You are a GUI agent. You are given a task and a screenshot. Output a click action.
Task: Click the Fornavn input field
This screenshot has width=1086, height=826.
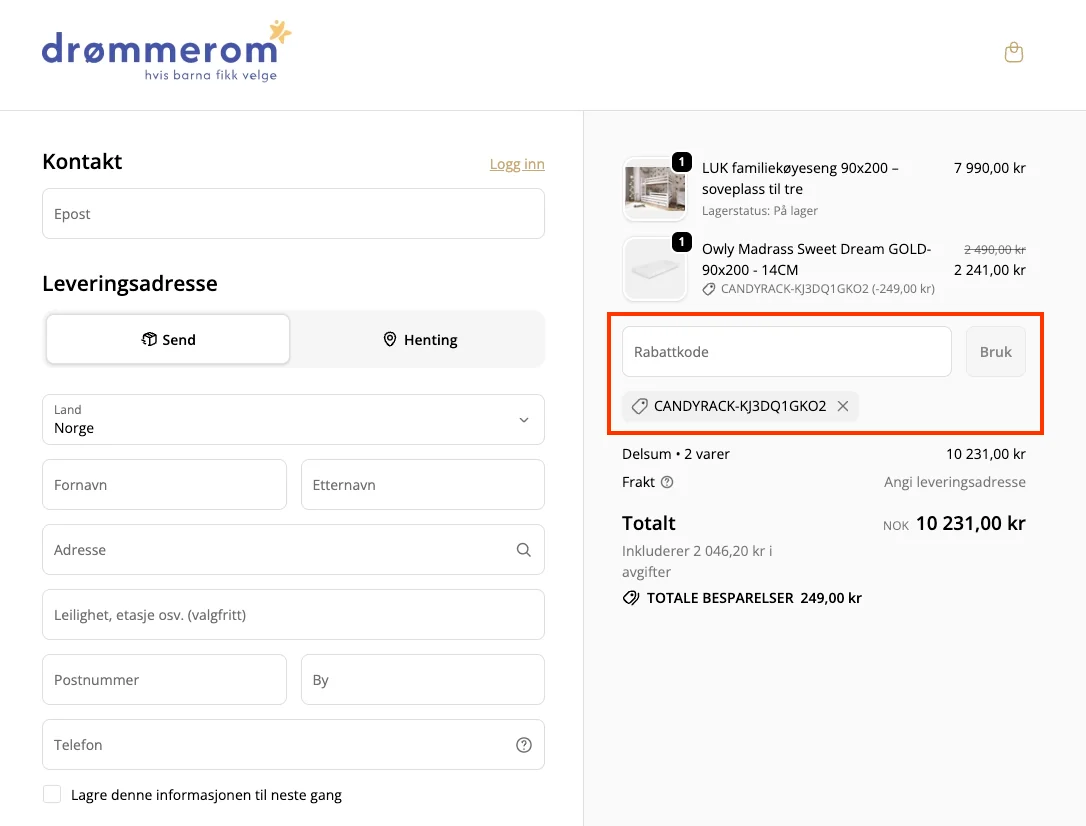click(164, 485)
